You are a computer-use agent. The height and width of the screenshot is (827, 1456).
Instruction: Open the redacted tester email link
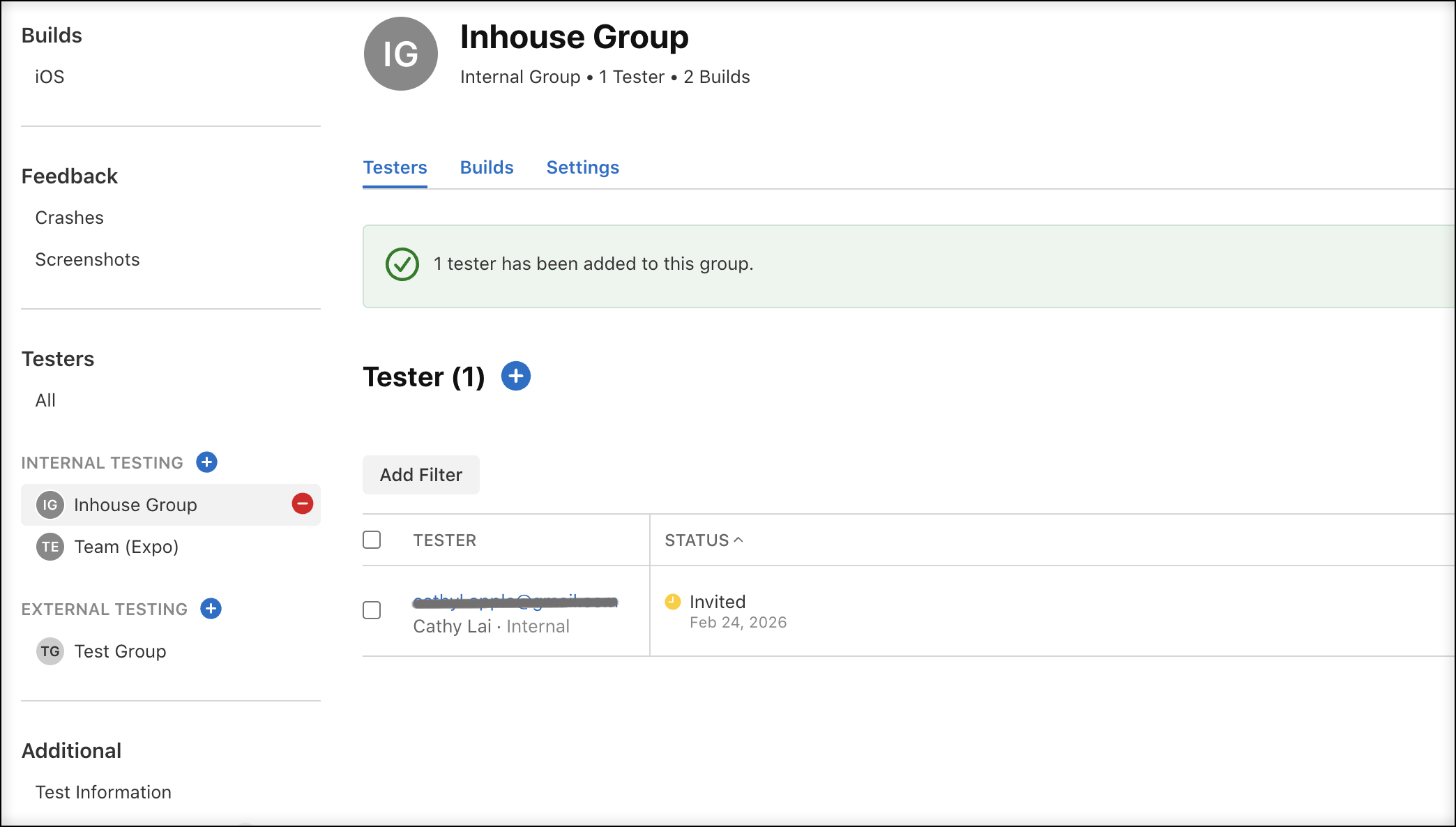515,601
